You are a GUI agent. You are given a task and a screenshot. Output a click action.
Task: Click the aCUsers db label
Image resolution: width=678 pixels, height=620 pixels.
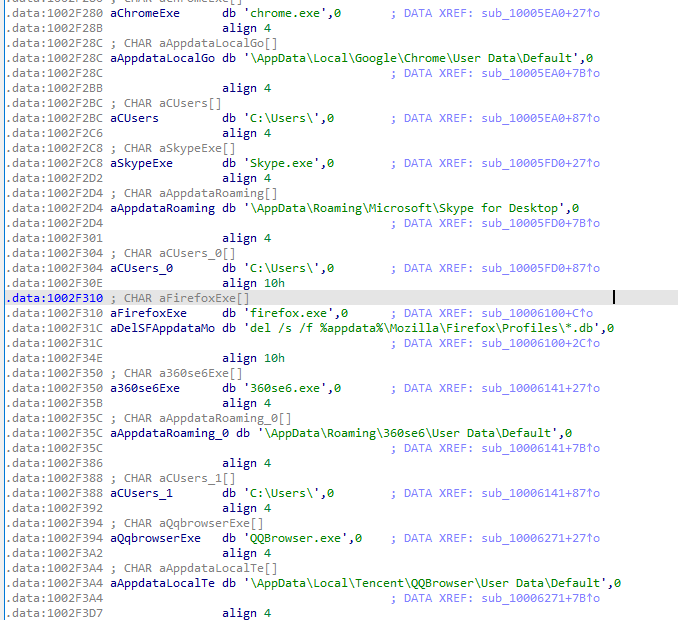coord(134,118)
